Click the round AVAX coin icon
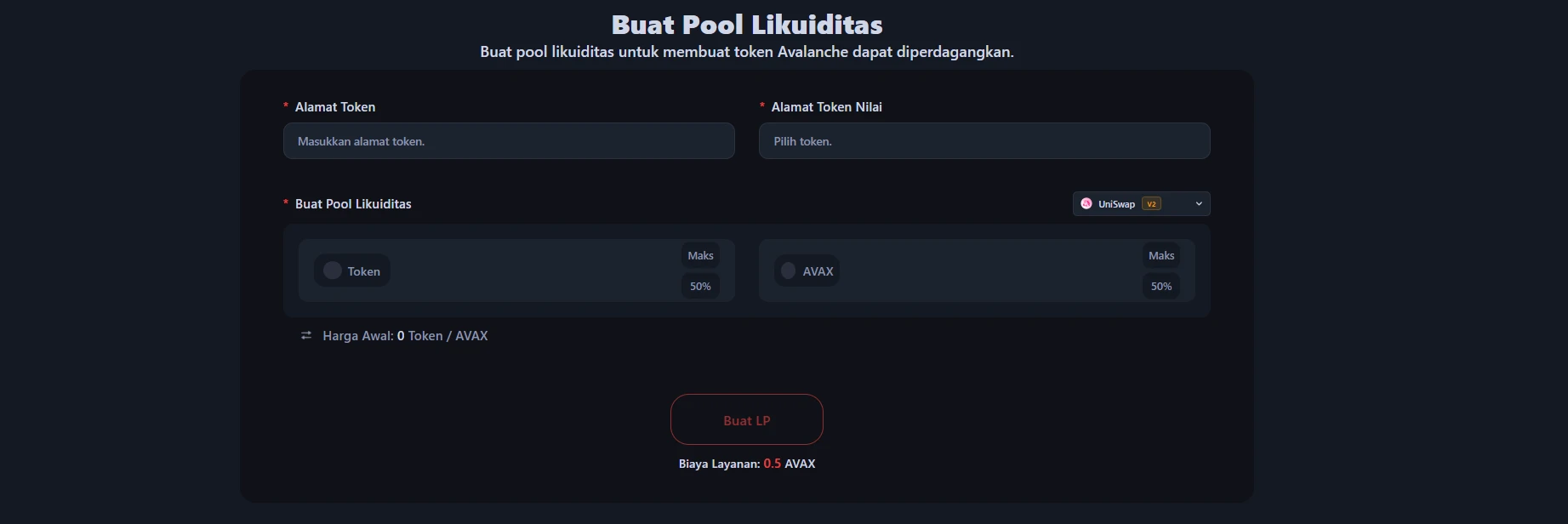 click(789, 271)
